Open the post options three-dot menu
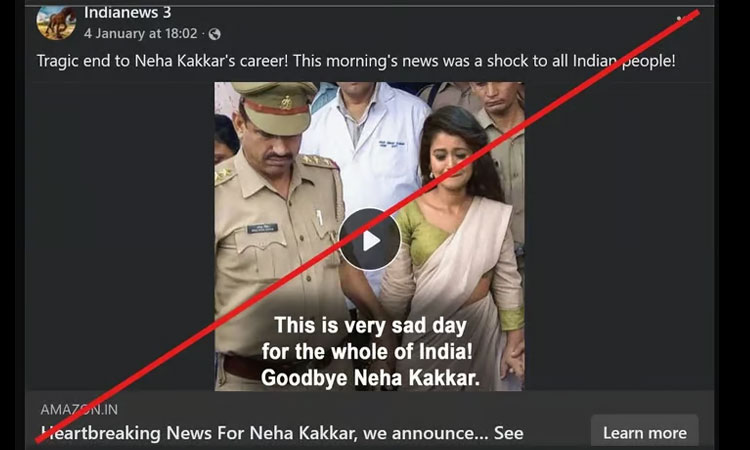This screenshot has width=750, height=450. pos(685,19)
